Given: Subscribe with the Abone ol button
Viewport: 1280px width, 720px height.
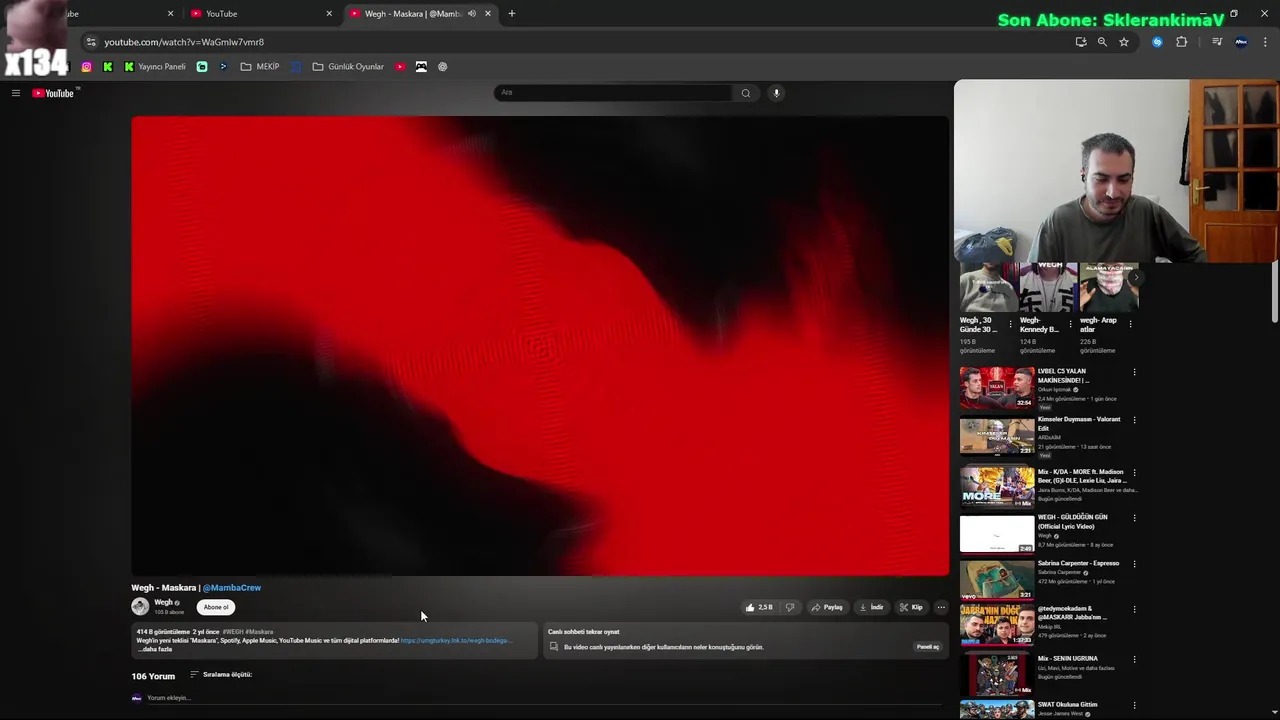Looking at the screenshot, I should 216,607.
